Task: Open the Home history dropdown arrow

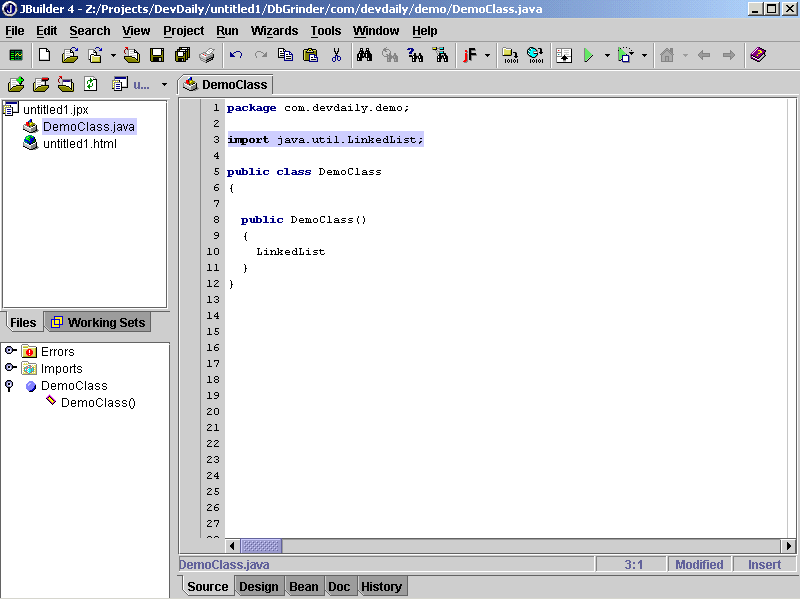Action: point(685,55)
